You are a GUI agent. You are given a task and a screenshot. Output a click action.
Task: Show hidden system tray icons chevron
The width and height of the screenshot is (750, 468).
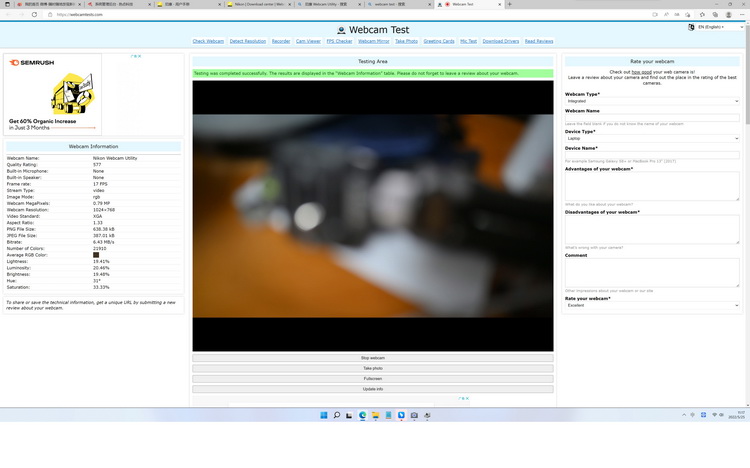click(684, 415)
